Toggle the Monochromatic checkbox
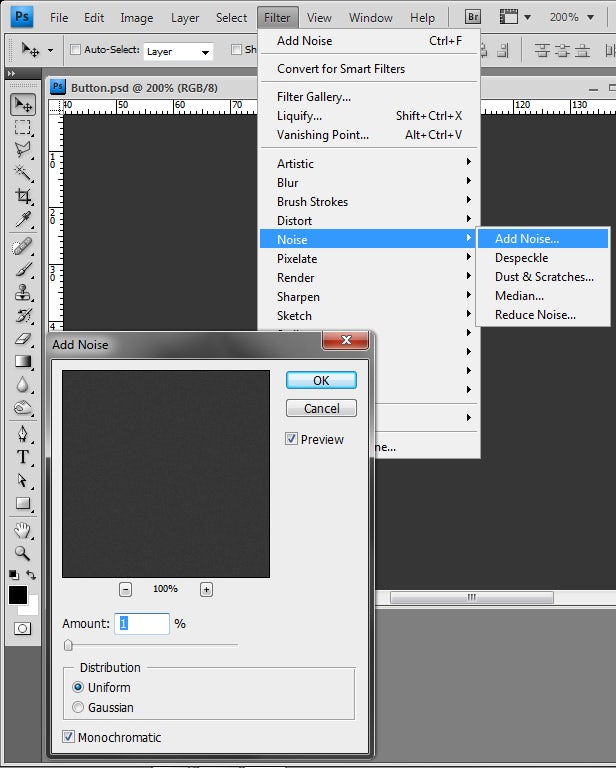616x768 pixels. tap(69, 737)
